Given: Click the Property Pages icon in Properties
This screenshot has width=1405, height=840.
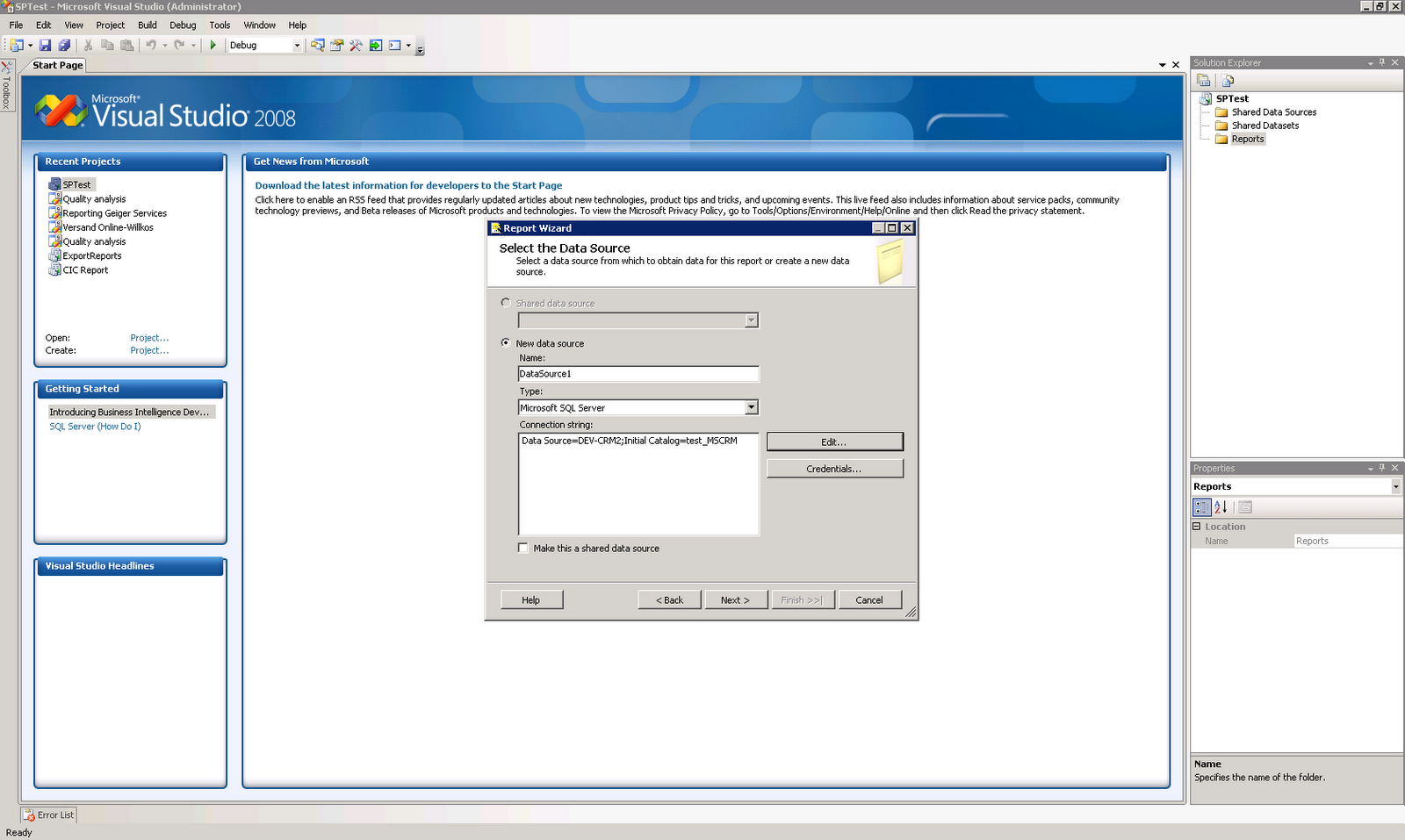Looking at the screenshot, I should [1245, 507].
